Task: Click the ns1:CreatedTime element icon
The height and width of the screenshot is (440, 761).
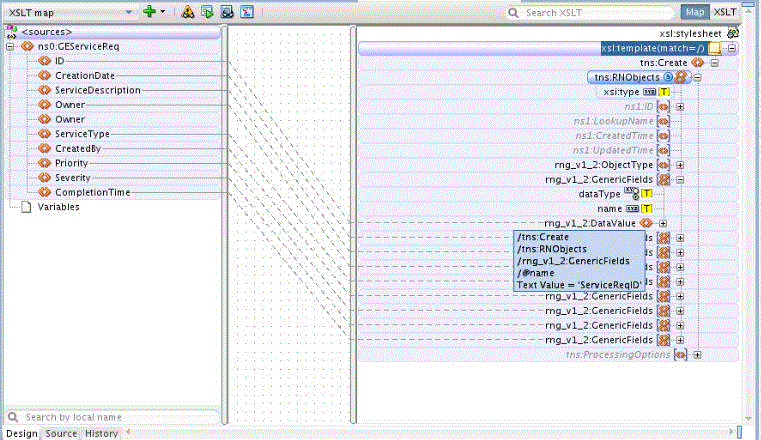Action: pos(663,136)
